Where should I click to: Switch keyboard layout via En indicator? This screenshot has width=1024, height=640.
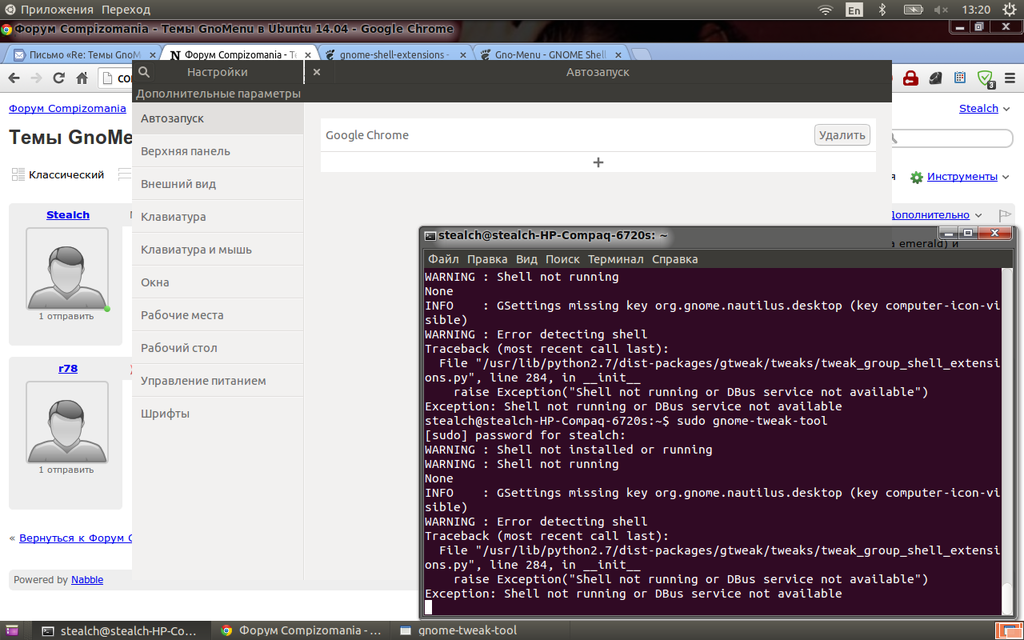(x=854, y=9)
